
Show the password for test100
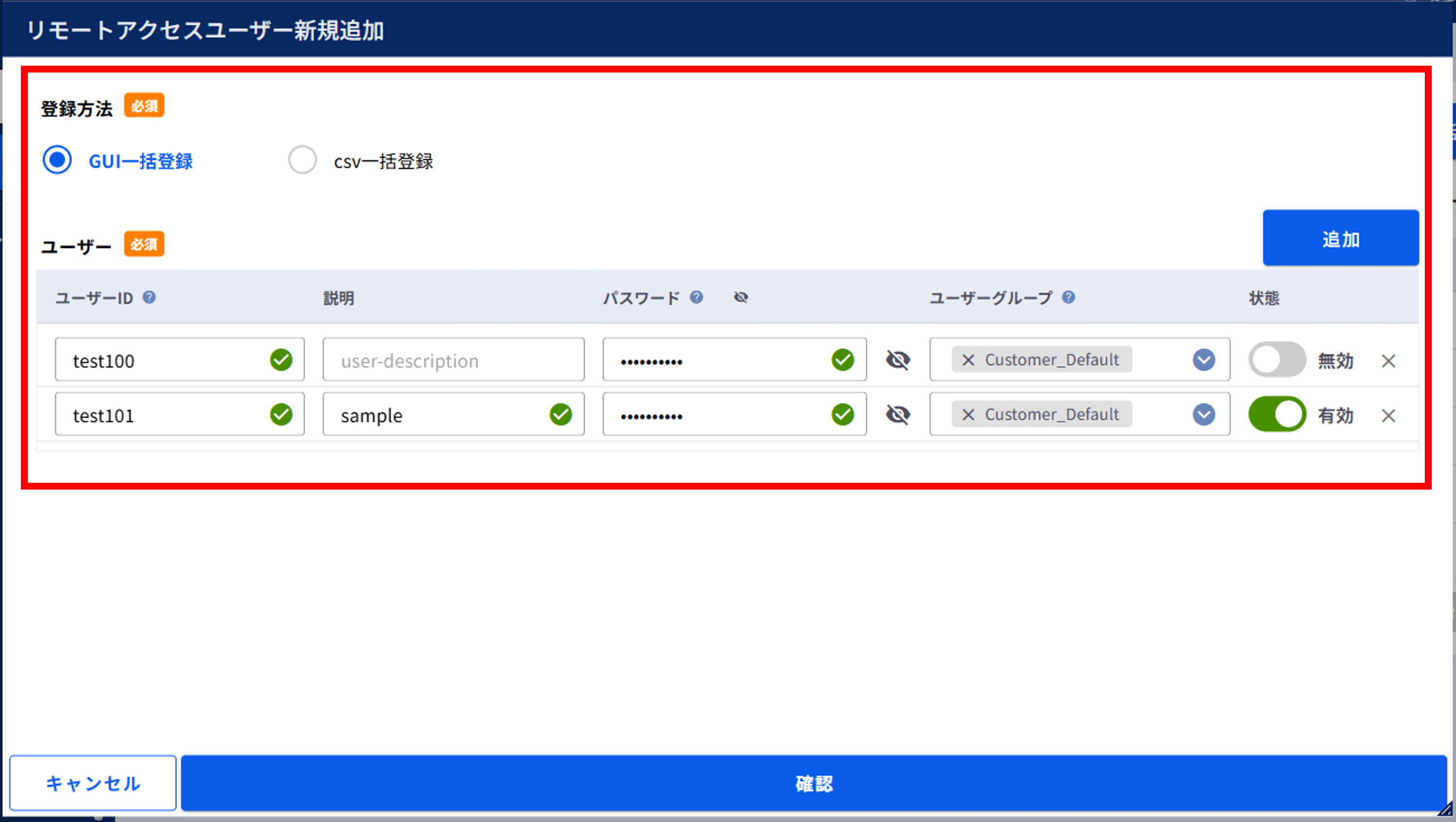898,360
